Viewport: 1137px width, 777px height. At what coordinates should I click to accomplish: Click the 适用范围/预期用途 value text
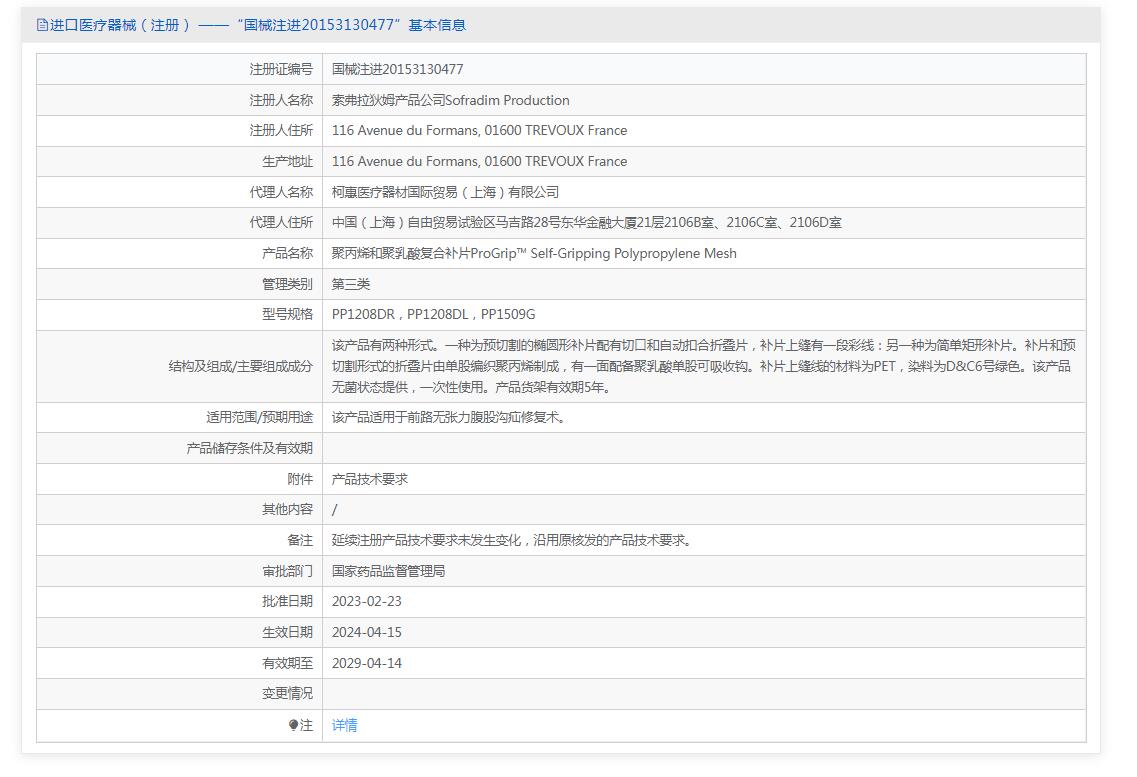point(450,417)
